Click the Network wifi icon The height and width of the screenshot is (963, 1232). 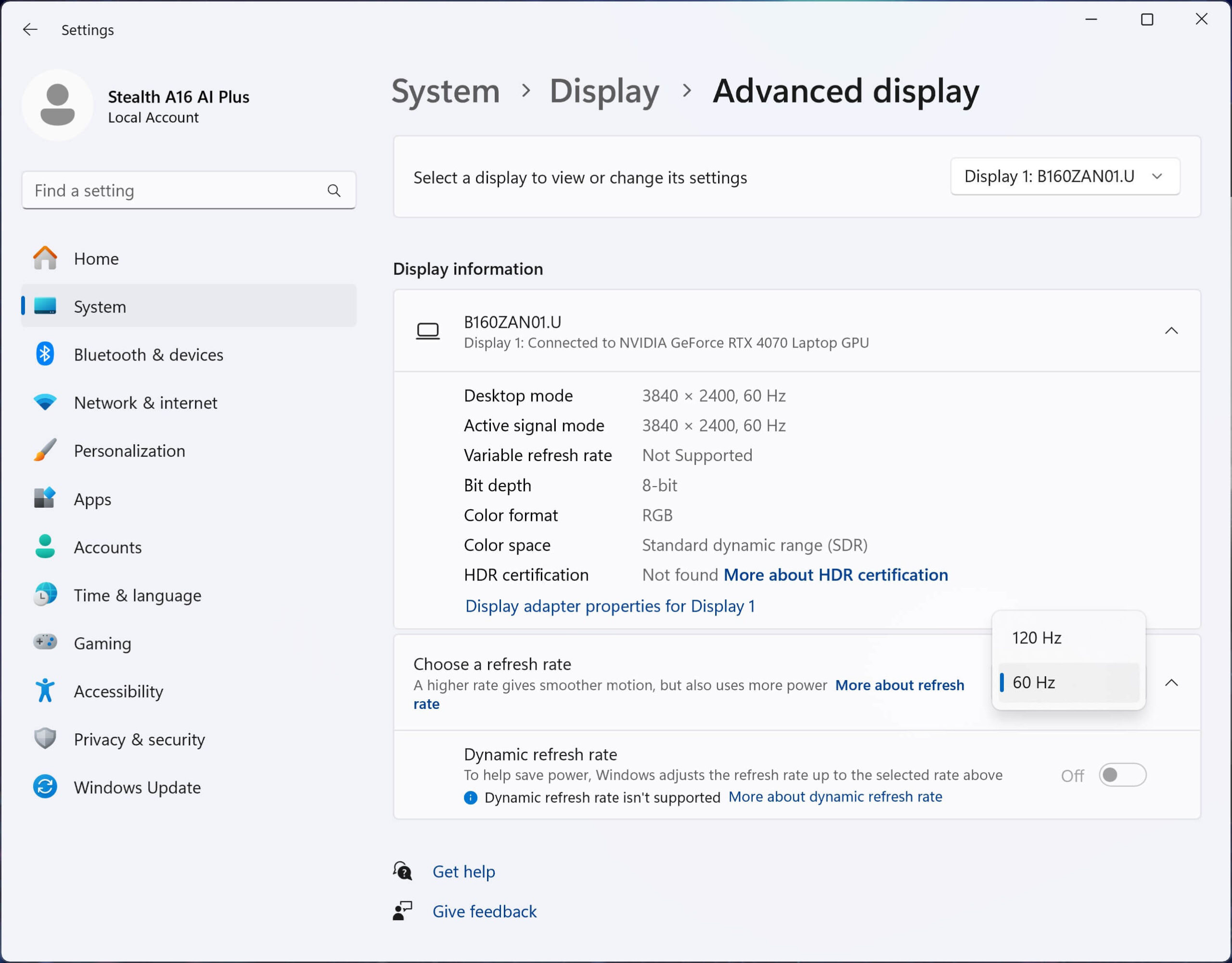[45, 403]
